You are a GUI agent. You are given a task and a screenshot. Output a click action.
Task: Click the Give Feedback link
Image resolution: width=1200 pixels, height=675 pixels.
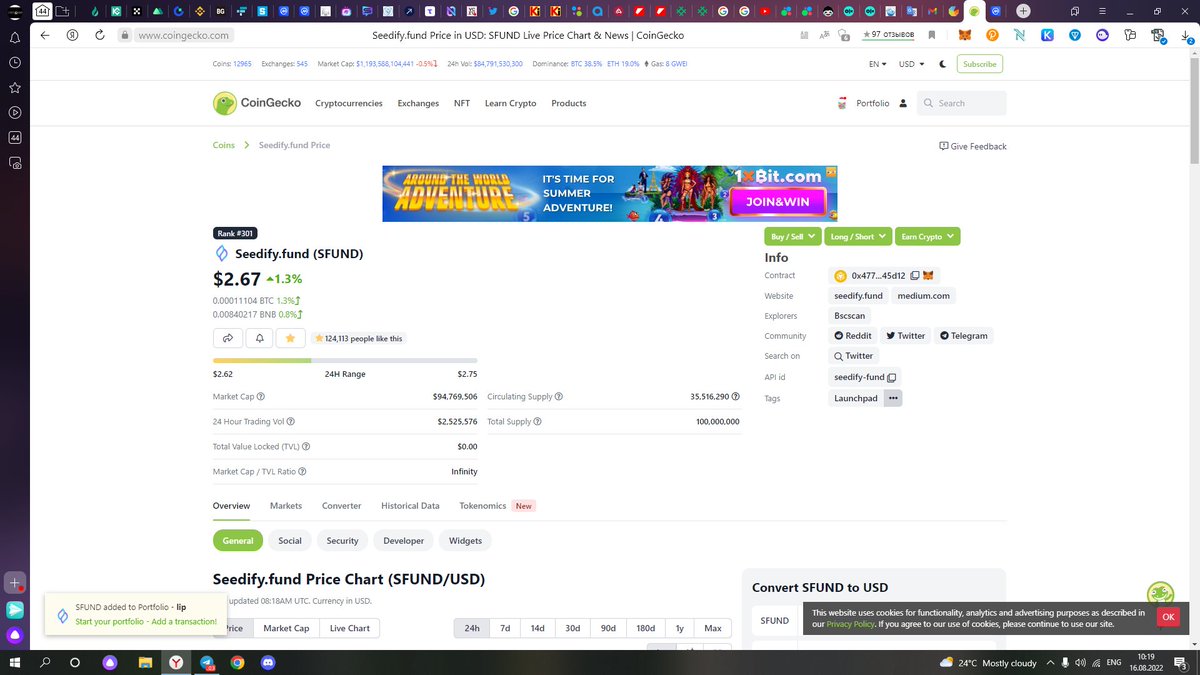click(x=973, y=146)
